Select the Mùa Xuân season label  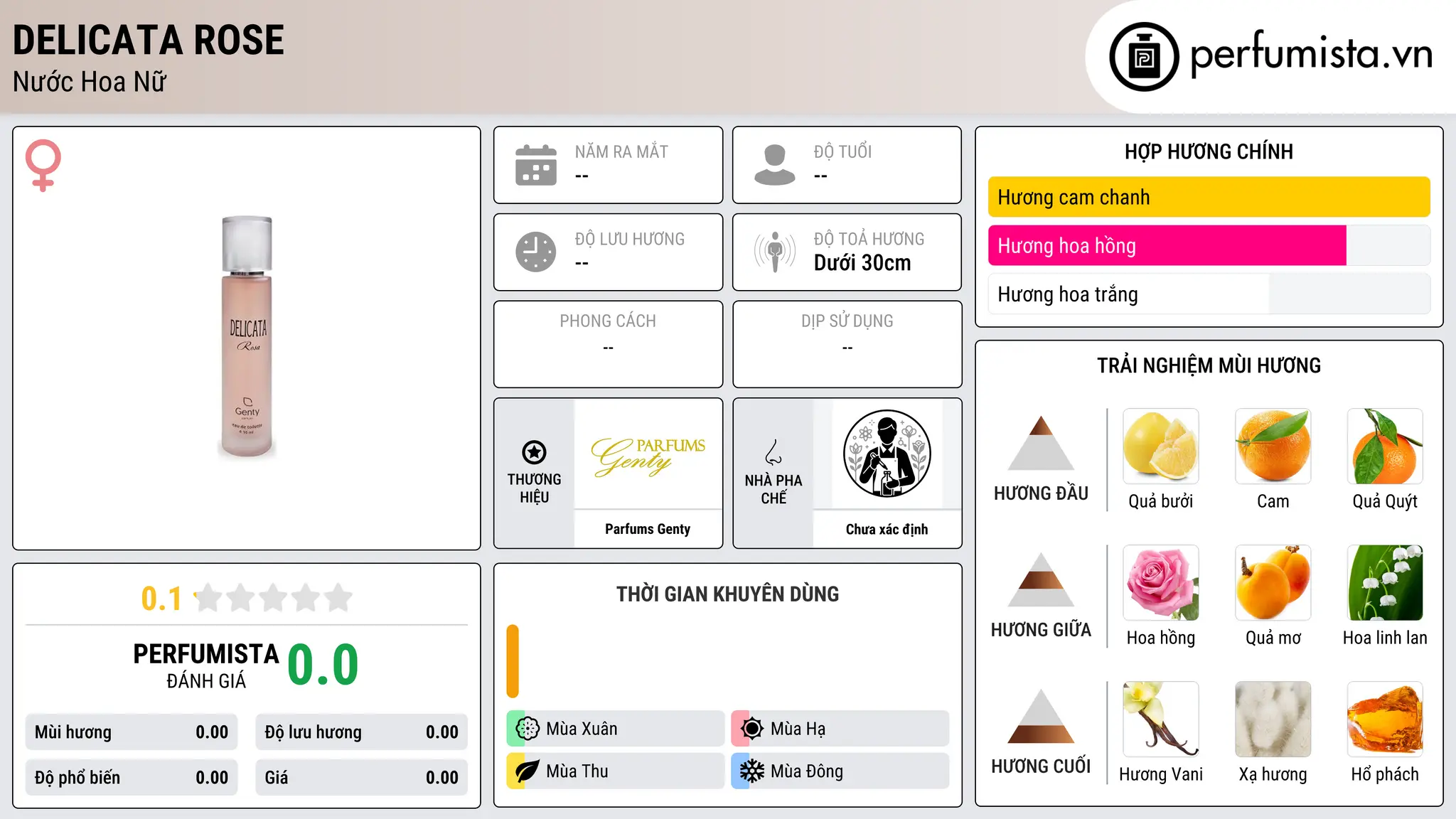click(582, 729)
